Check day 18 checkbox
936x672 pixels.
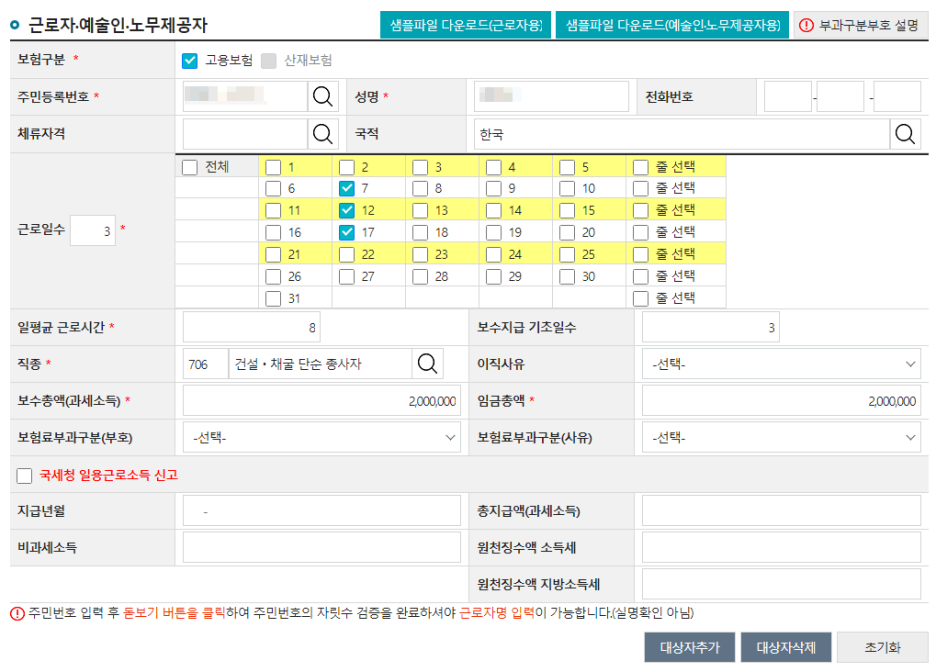[420, 233]
